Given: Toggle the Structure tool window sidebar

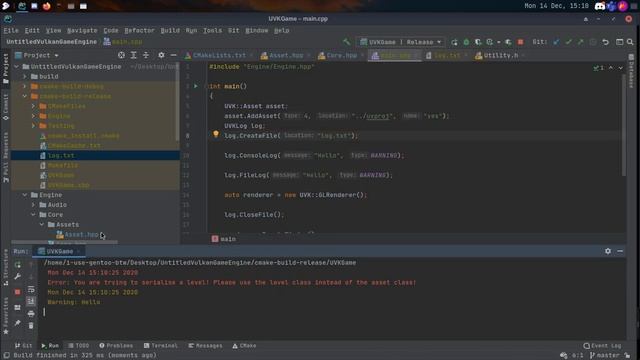Looking at the screenshot, I should [5, 268].
